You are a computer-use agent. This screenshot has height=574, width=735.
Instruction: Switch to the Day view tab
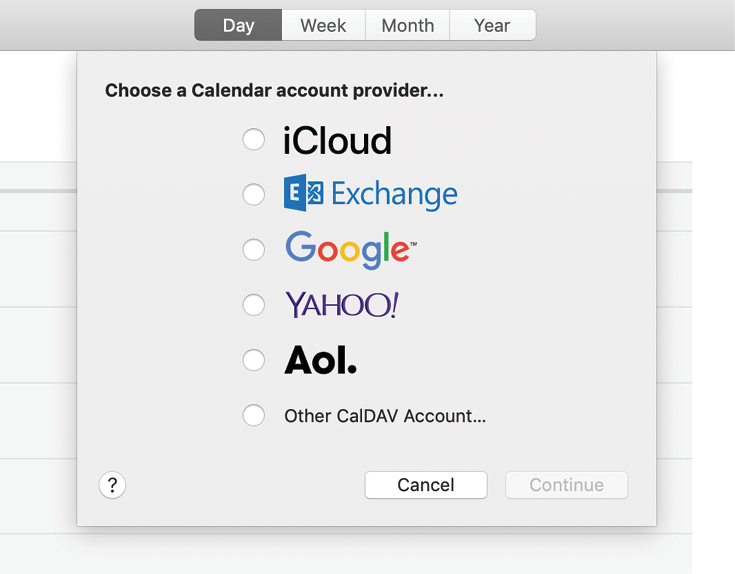coord(238,26)
